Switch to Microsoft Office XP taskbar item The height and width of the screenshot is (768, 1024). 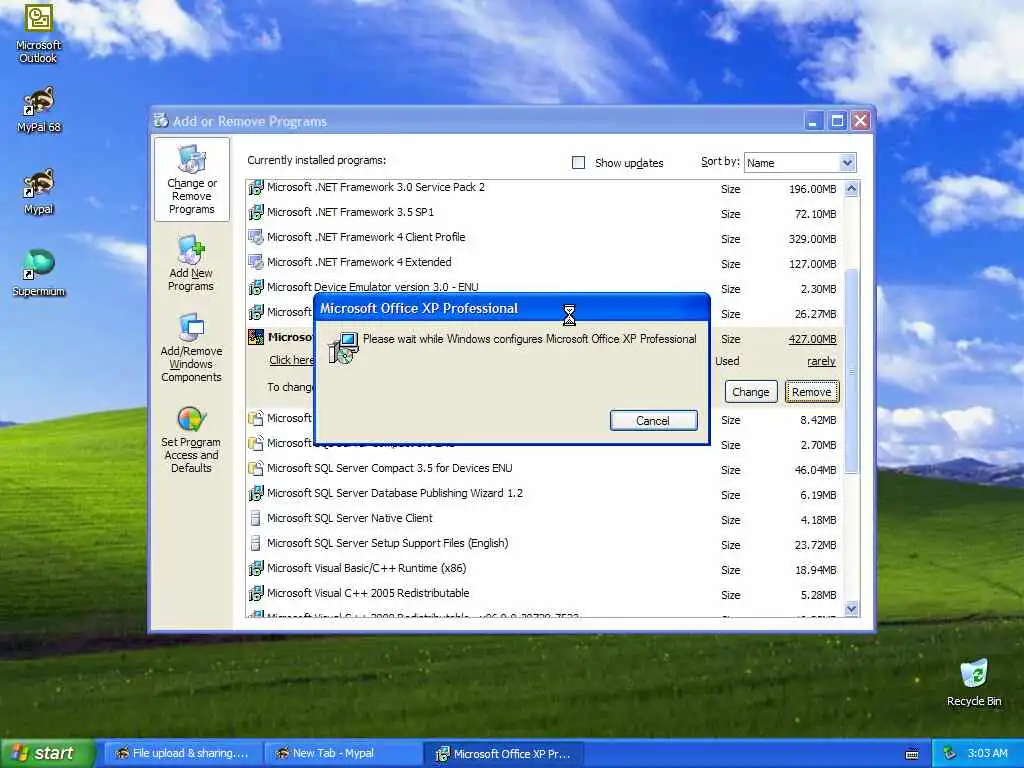point(504,754)
